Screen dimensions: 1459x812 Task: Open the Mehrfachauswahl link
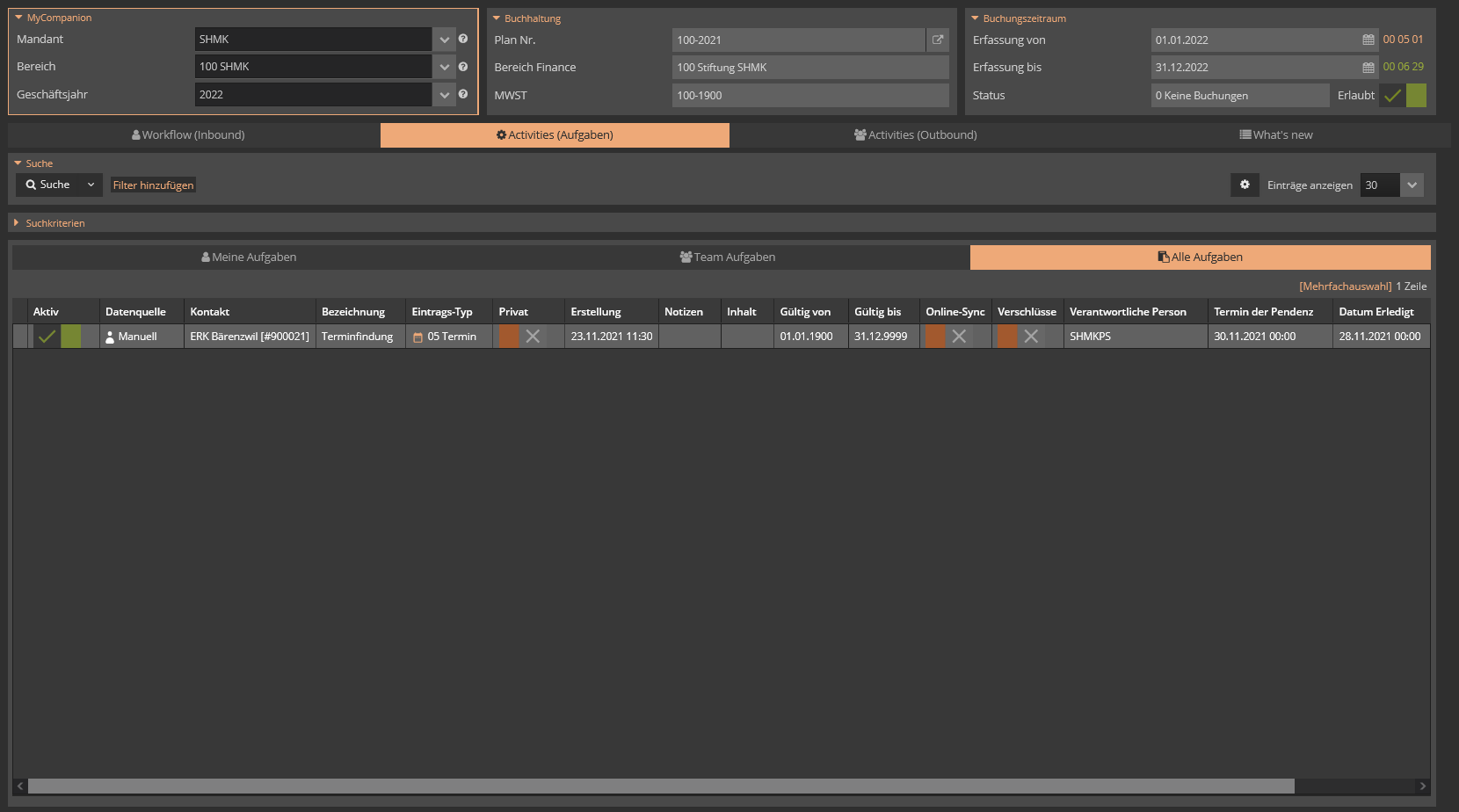pyautogui.click(x=1345, y=286)
